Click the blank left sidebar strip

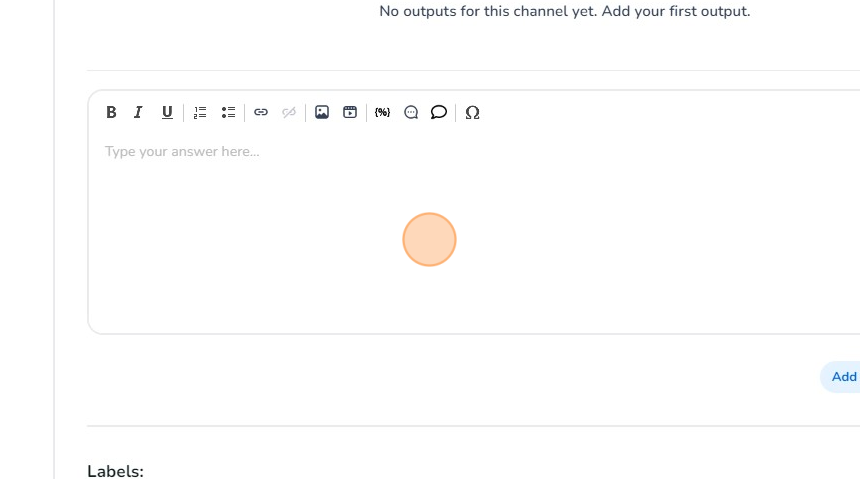click(27, 240)
